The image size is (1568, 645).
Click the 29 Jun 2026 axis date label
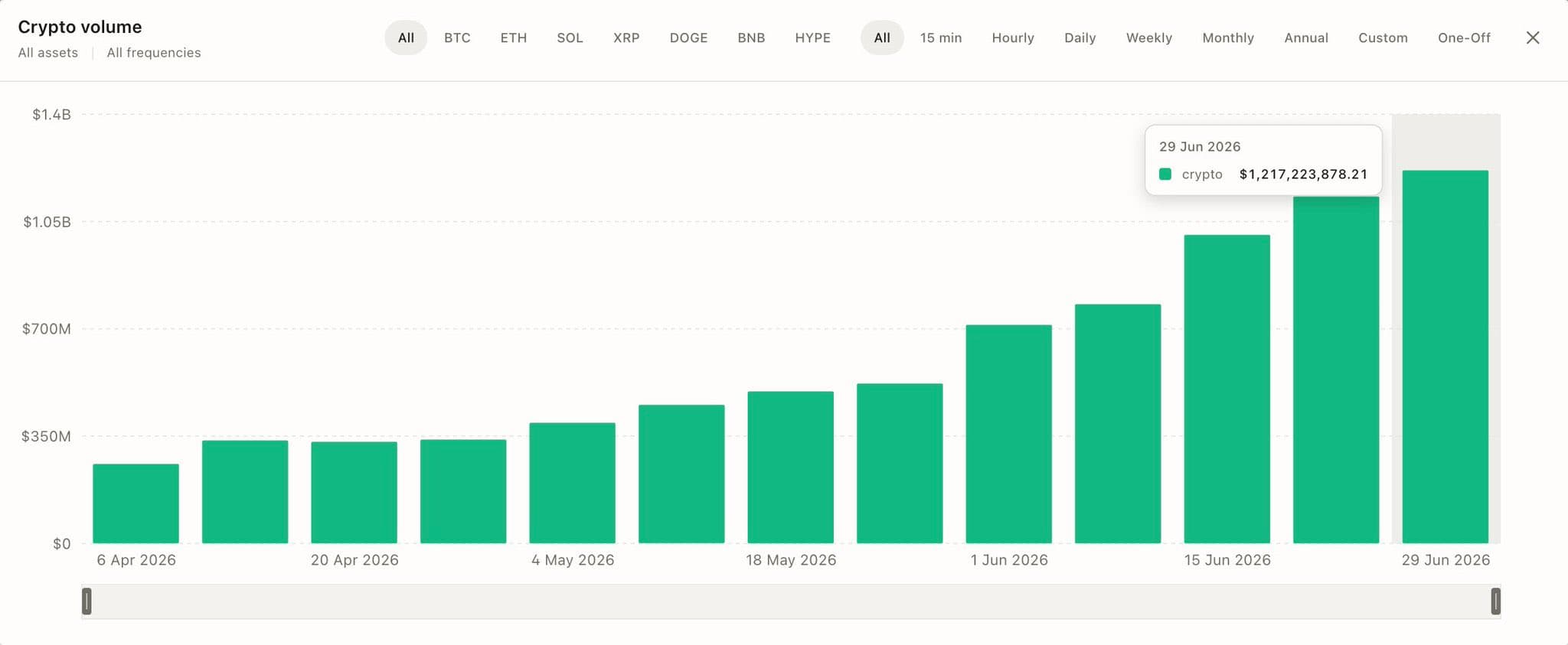coord(1445,560)
